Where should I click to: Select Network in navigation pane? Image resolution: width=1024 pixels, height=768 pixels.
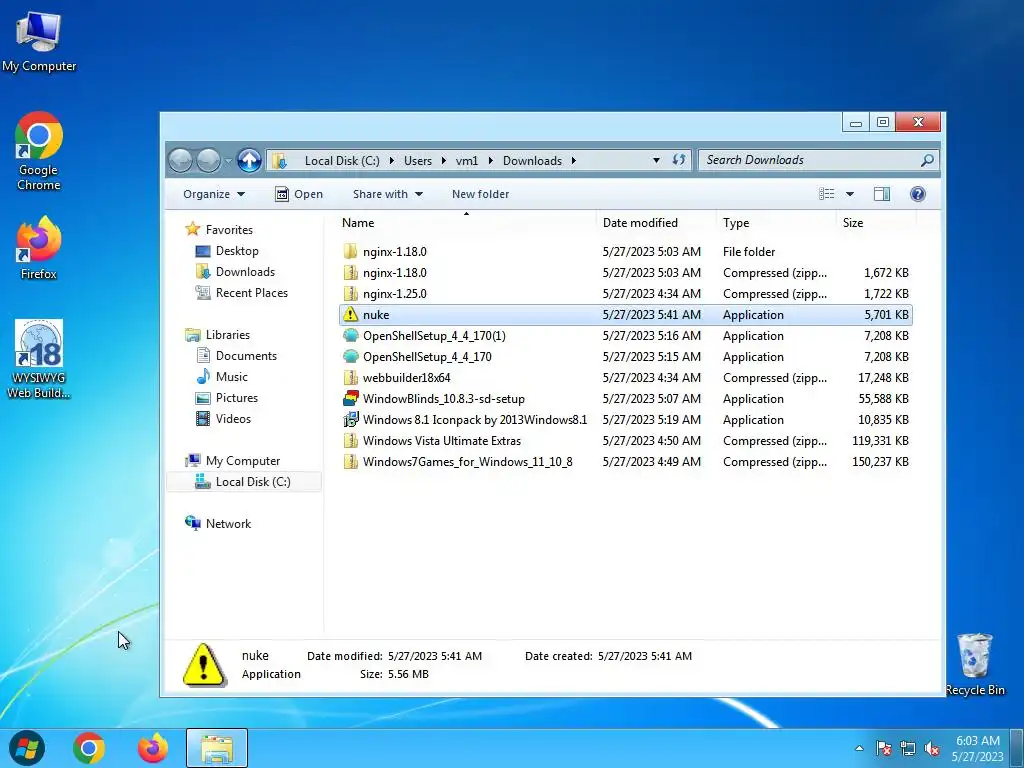point(218,524)
